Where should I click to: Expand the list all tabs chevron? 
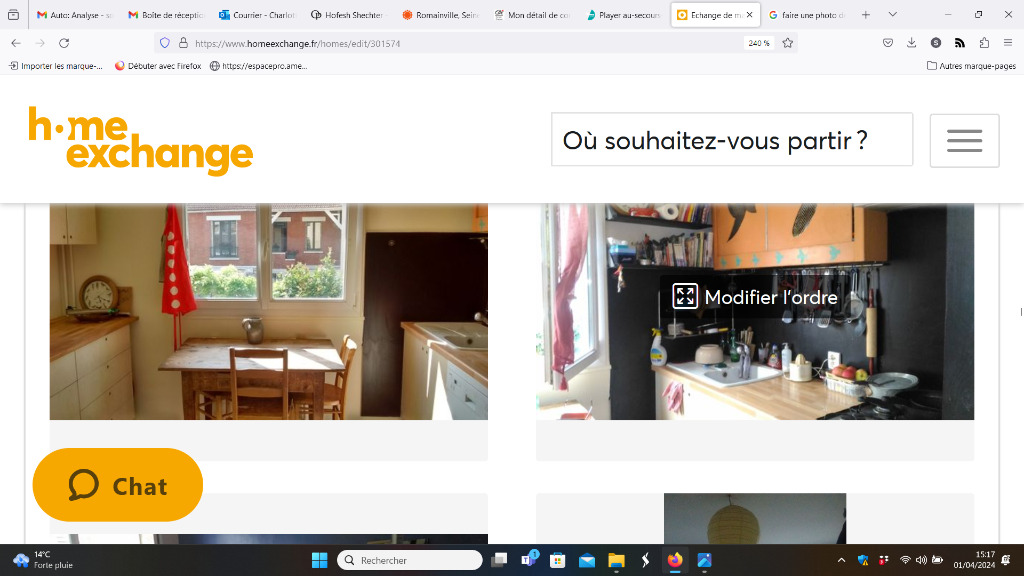892,14
